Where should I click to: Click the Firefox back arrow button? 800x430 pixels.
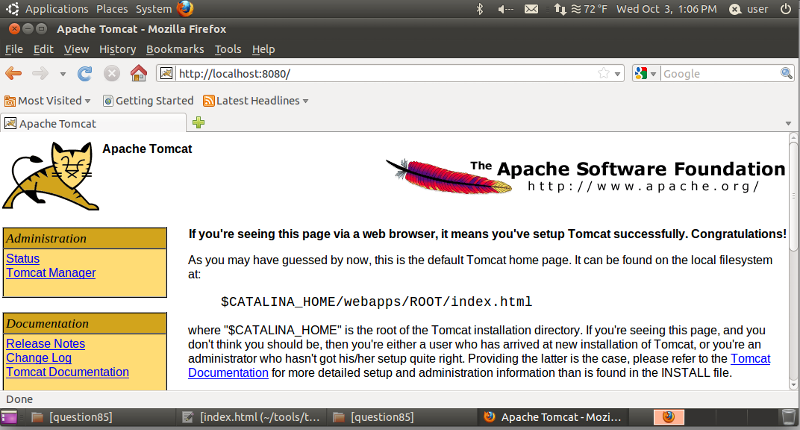14,73
